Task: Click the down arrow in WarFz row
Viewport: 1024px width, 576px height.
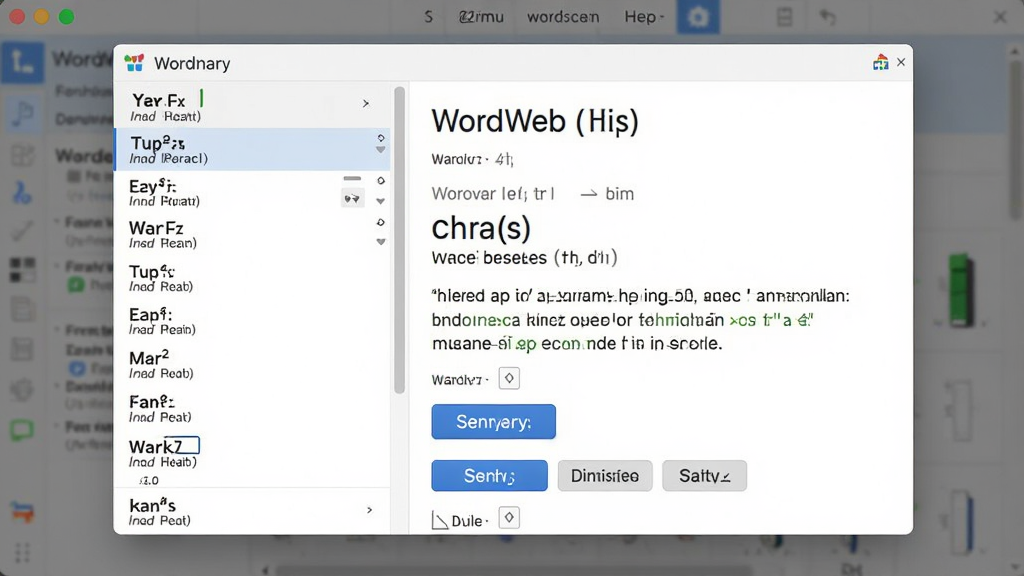Action: (x=381, y=242)
